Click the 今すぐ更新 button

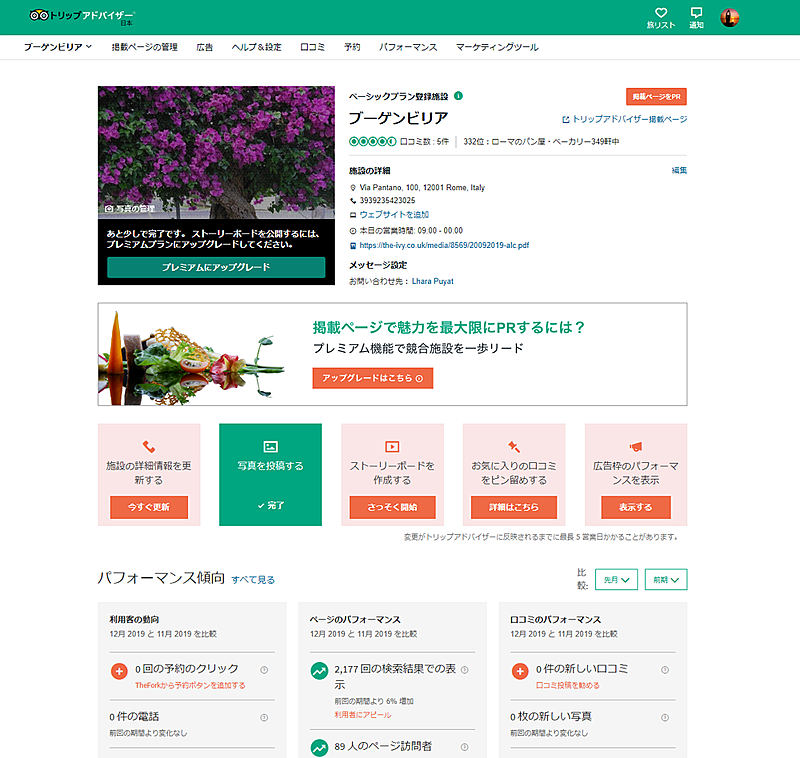[148, 507]
